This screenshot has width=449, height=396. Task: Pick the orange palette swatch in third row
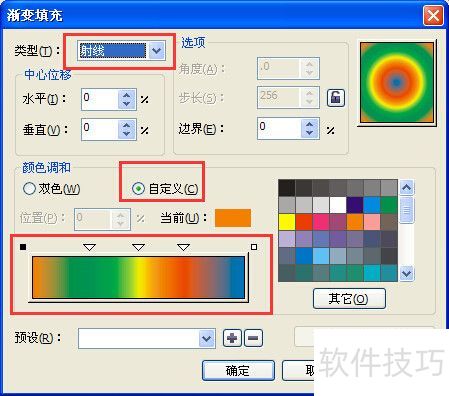coord(355,222)
